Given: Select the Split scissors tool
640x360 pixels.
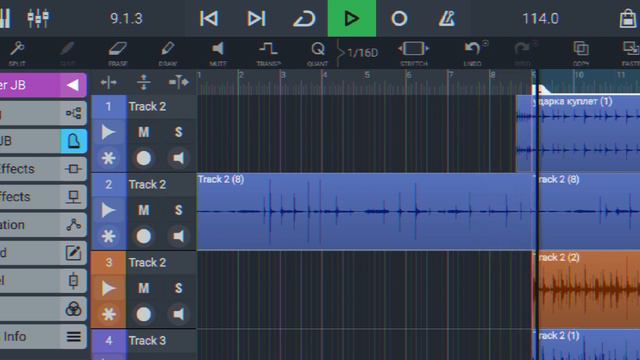Looking at the screenshot, I should pos(17,53).
